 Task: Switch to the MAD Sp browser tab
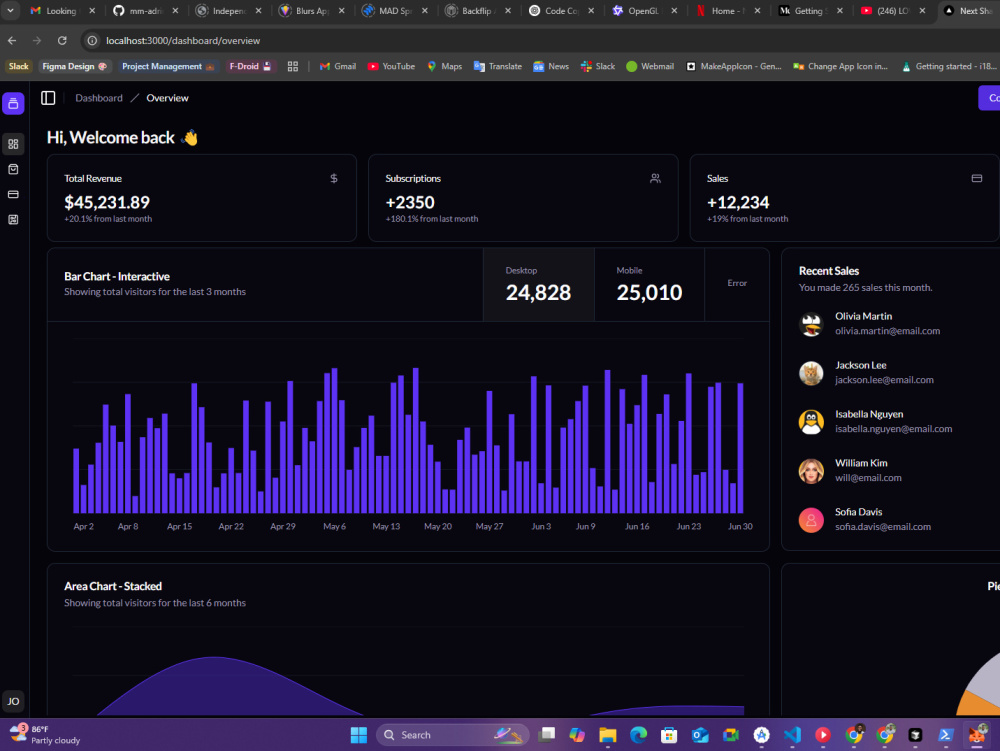point(394,10)
